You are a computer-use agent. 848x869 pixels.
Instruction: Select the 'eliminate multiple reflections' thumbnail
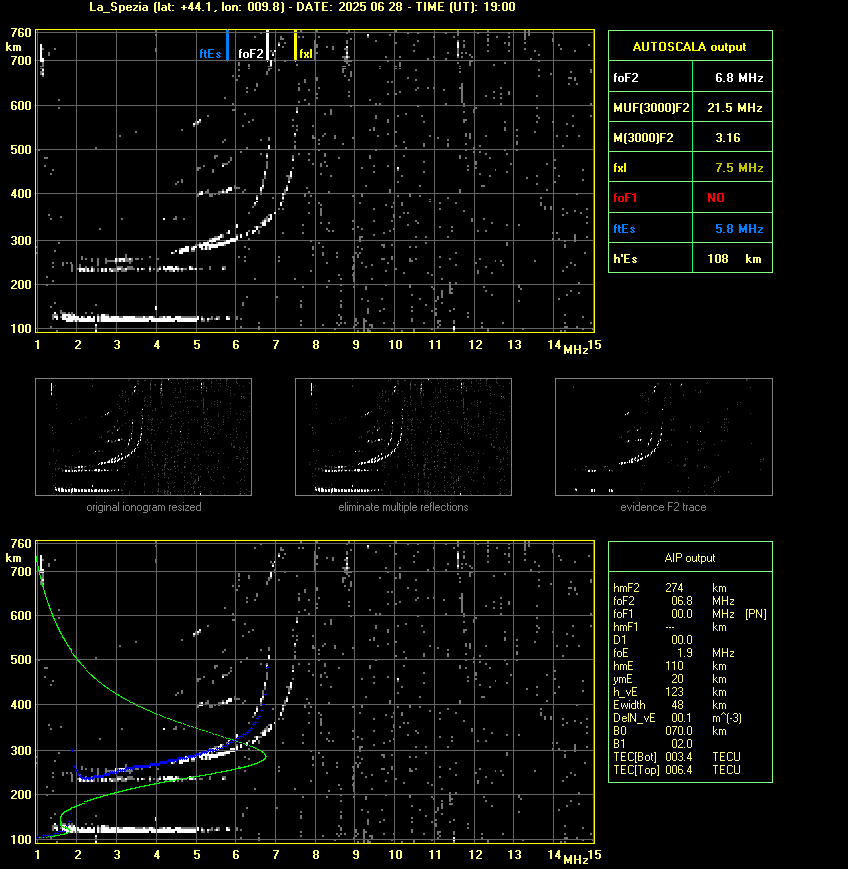(403, 437)
